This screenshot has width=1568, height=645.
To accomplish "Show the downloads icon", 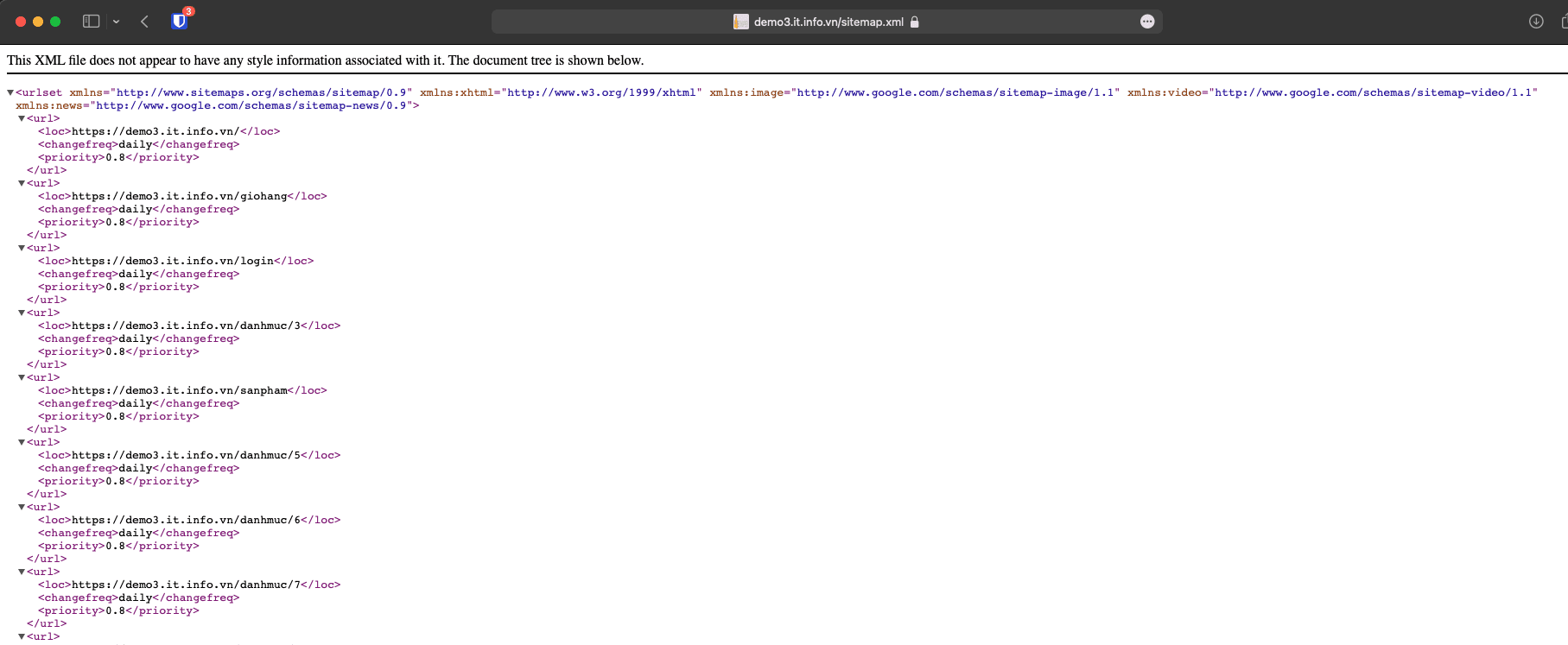I will pos(1536,22).
